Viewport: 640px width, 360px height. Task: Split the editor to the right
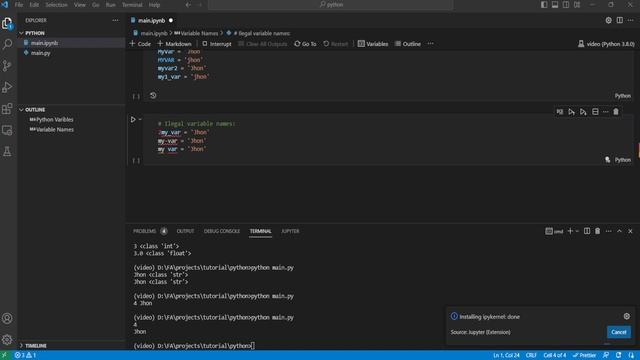[620, 20]
